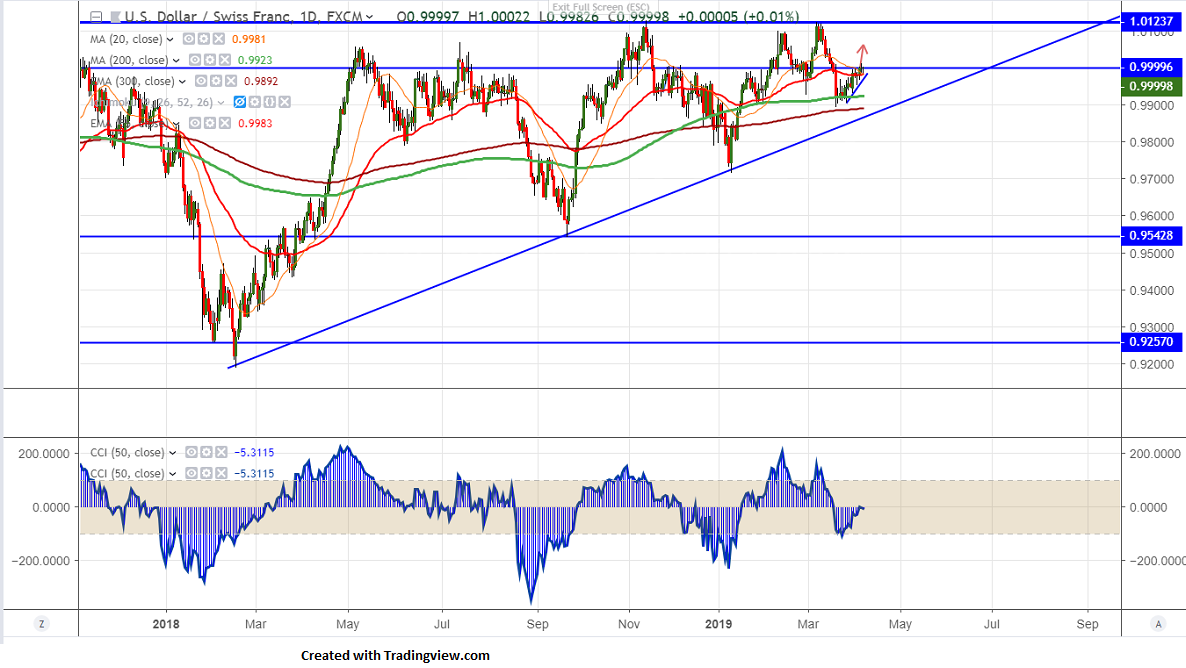1186x668 pixels.
Task: Open settings for MA (20, close) indicator
Action: [203, 40]
